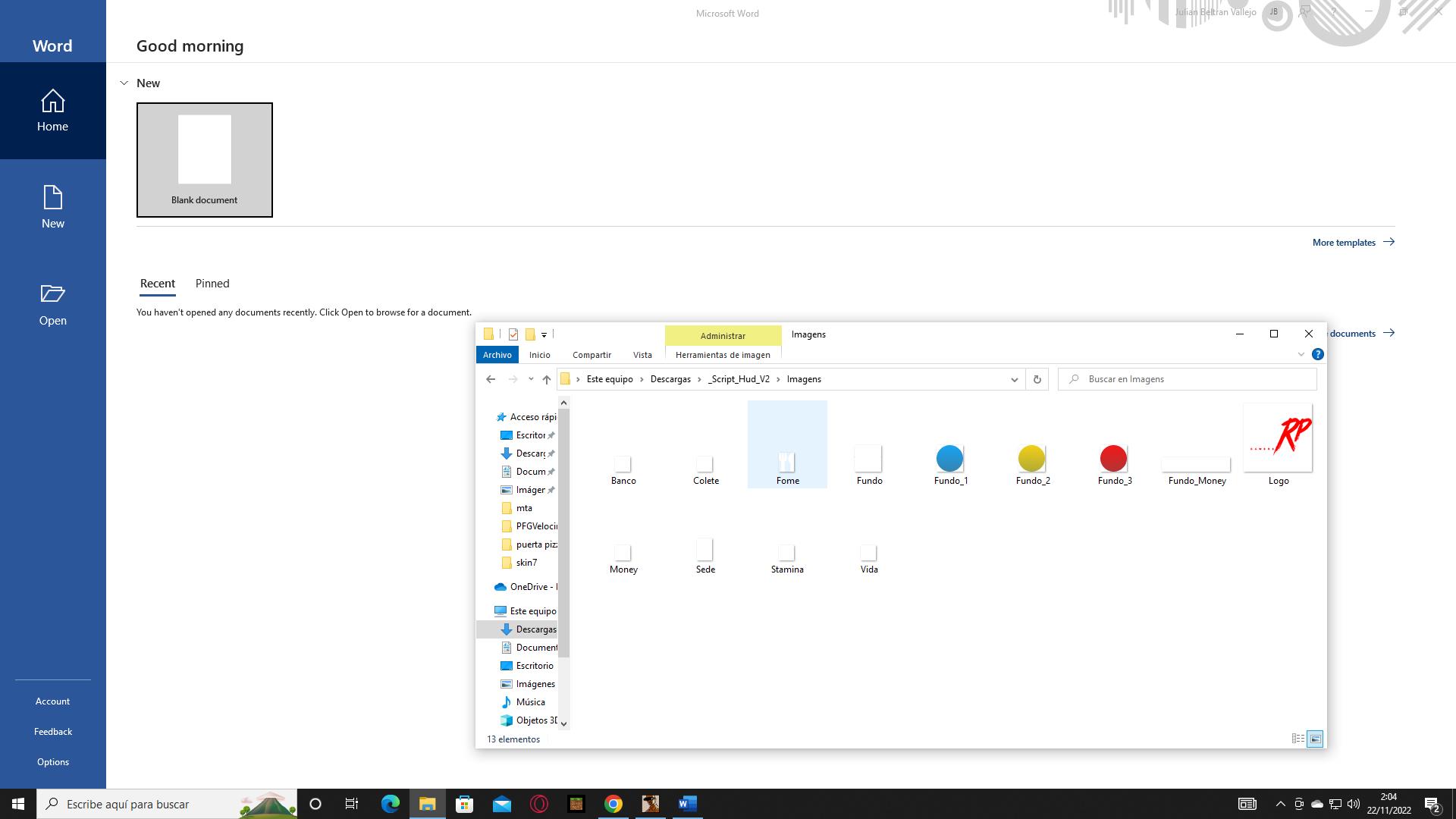Switch to the Pinned tab

tap(212, 284)
